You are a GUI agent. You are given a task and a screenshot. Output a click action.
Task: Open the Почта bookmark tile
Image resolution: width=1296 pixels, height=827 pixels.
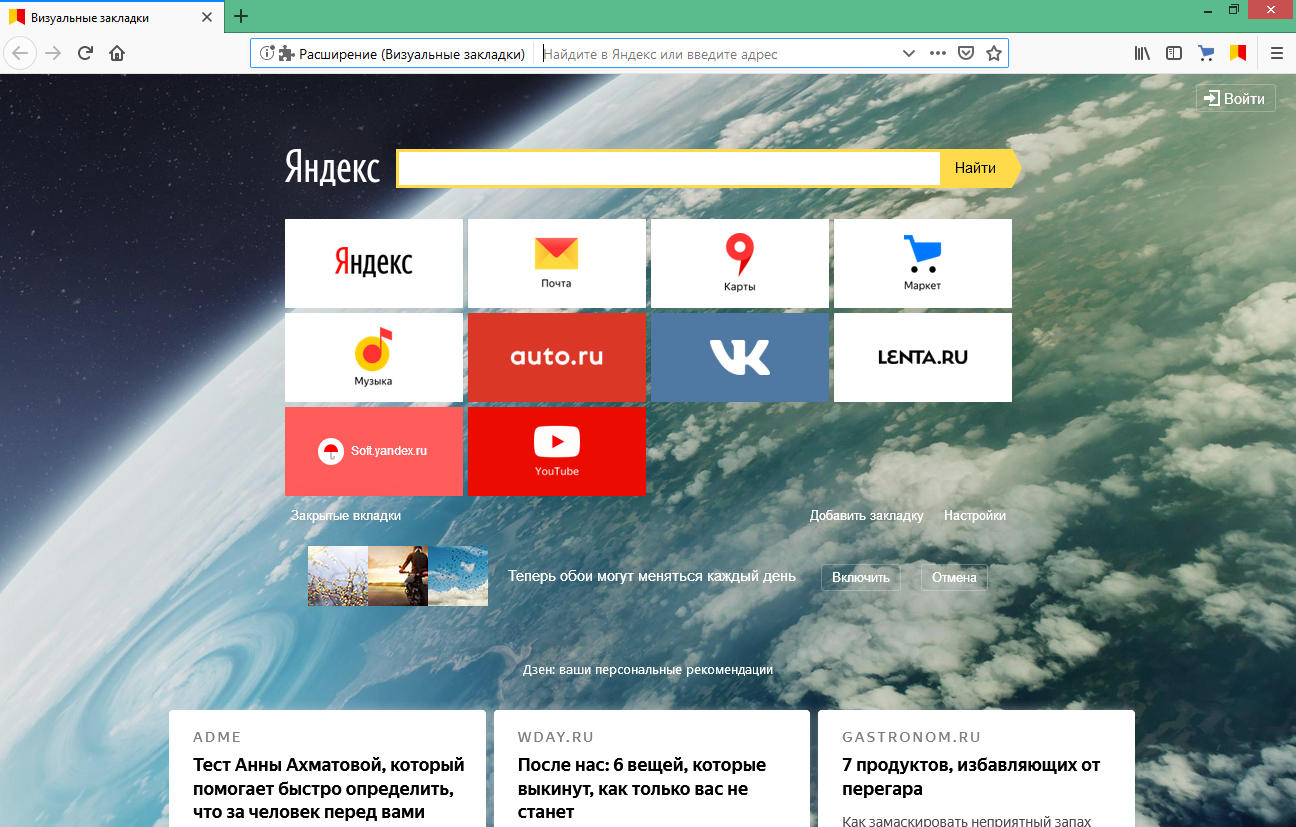556,262
